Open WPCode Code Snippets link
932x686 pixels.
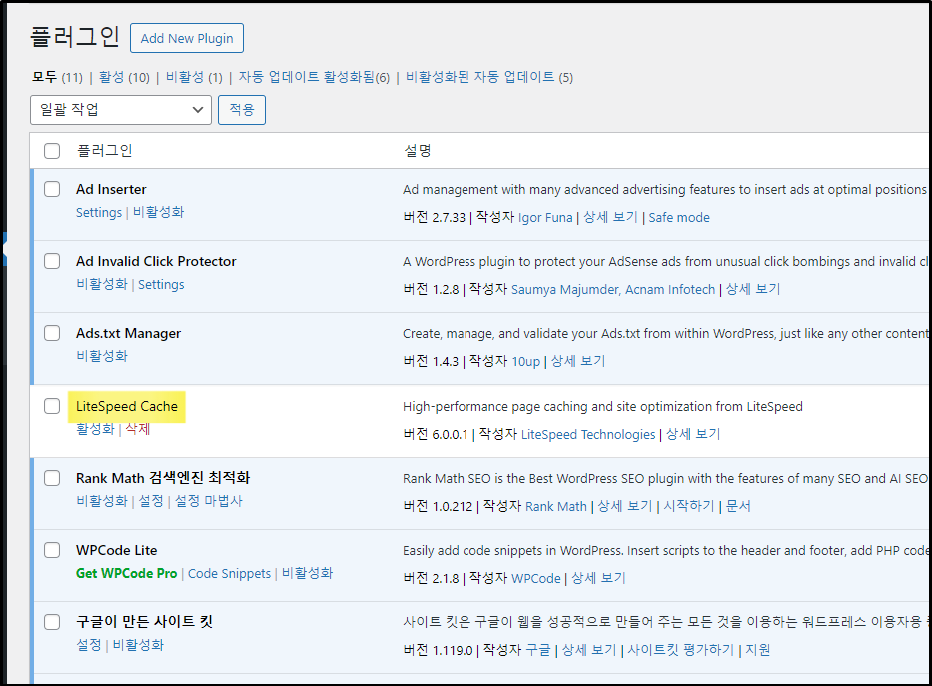click(x=229, y=573)
